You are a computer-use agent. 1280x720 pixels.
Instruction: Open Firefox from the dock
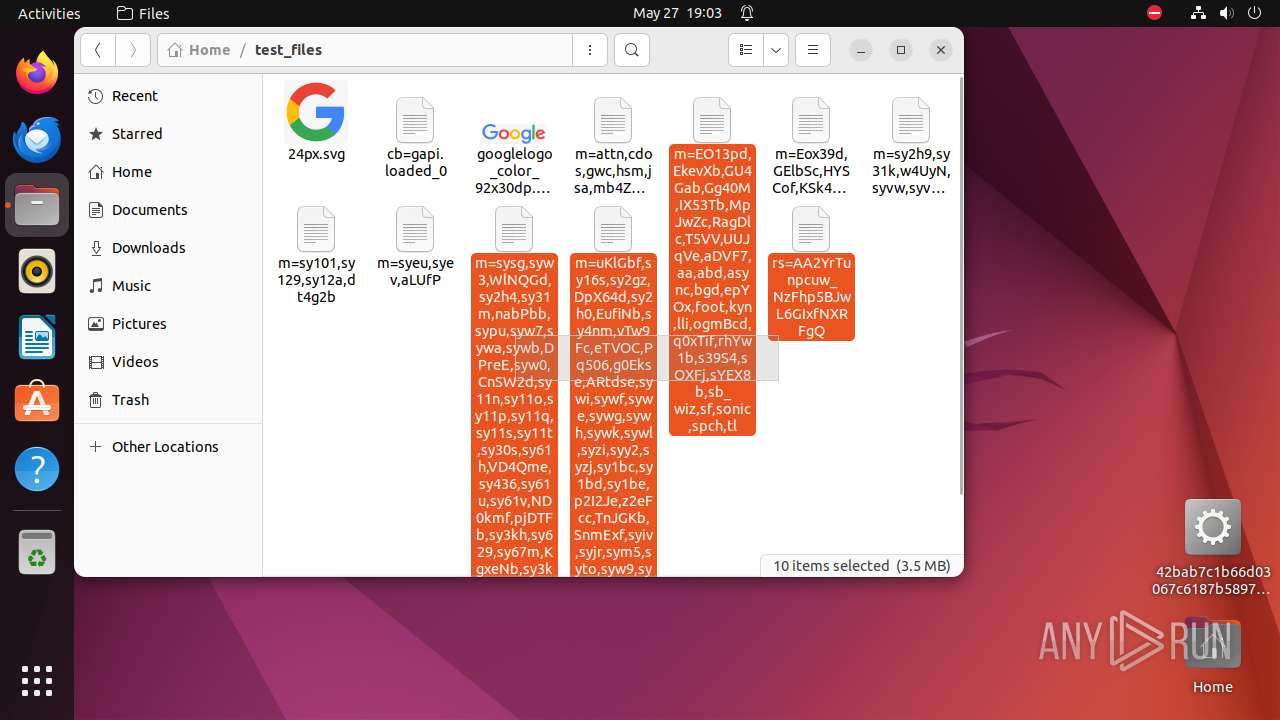37,73
